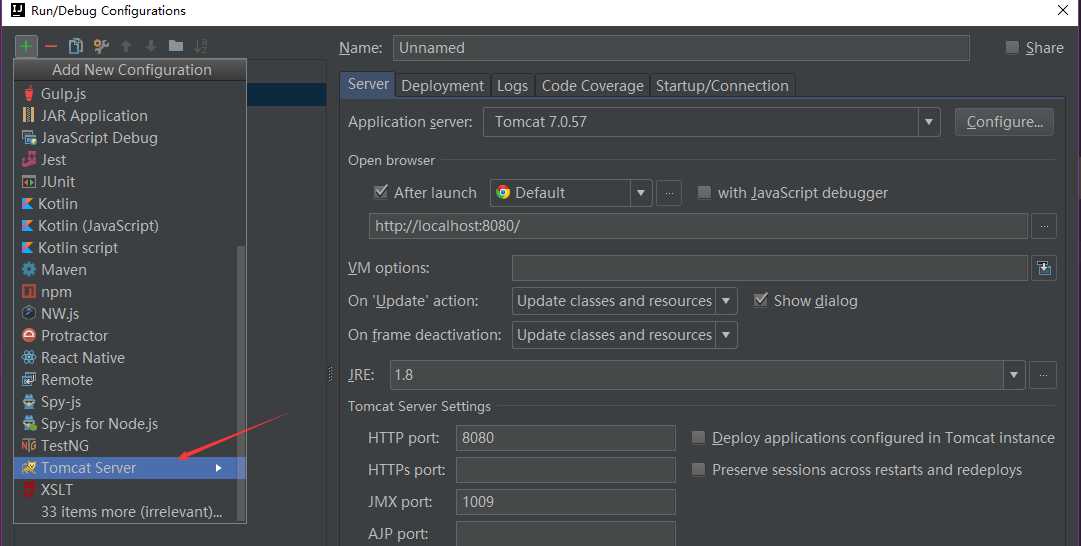This screenshot has width=1081, height=546.
Task: Click the Copy Configuration icon
Action: pos(76,46)
